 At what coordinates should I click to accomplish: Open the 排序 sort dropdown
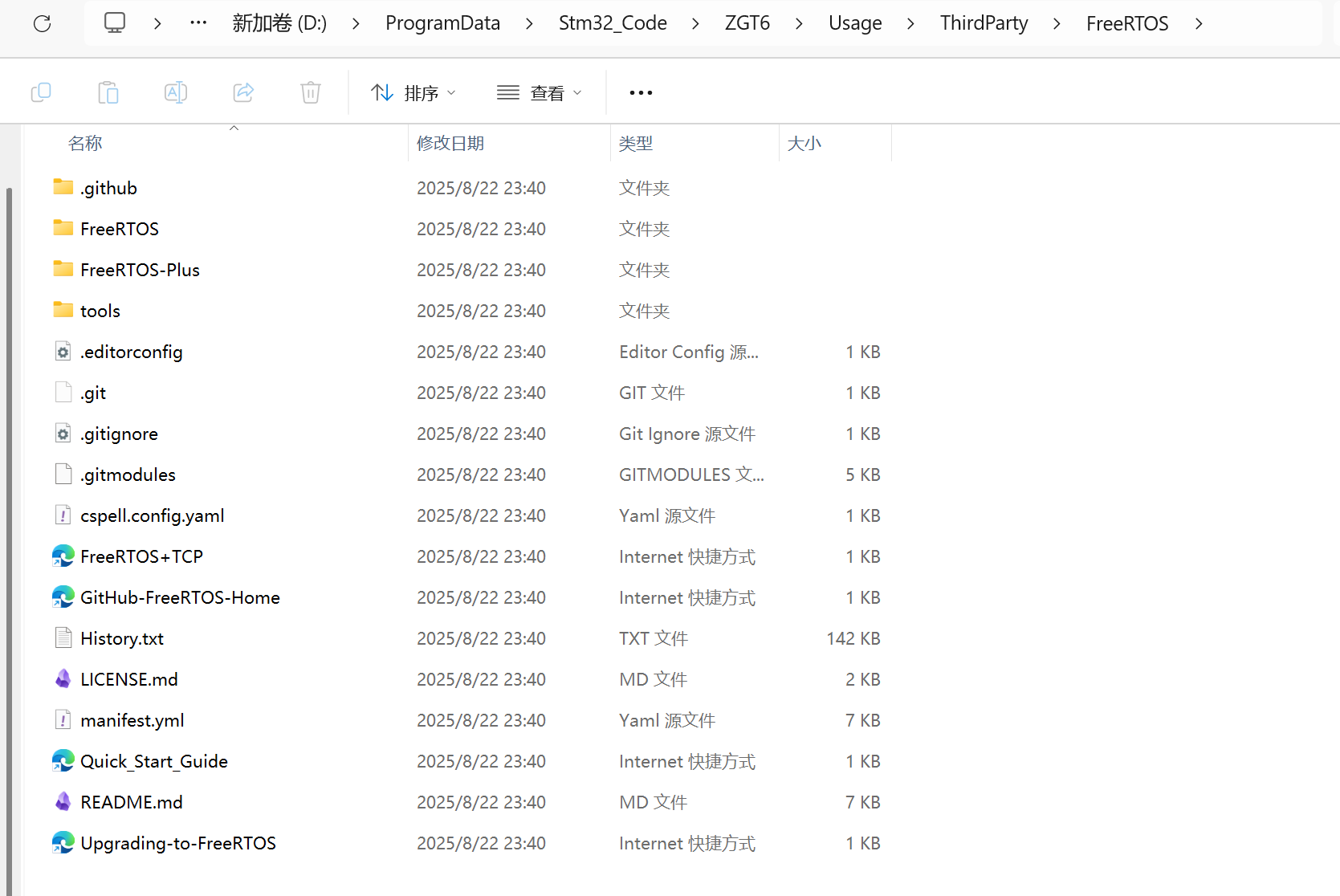pyautogui.click(x=413, y=93)
